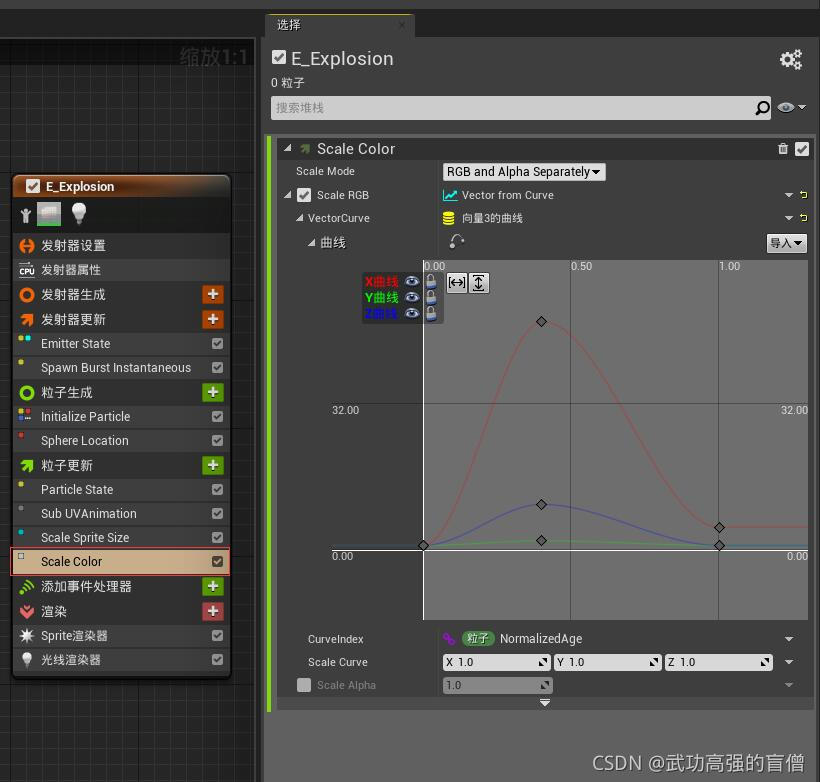Image resolution: width=820 pixels, height=782 pixels.
Task: Disable the Emitter State module checkbox
Action: coord(218,344)
